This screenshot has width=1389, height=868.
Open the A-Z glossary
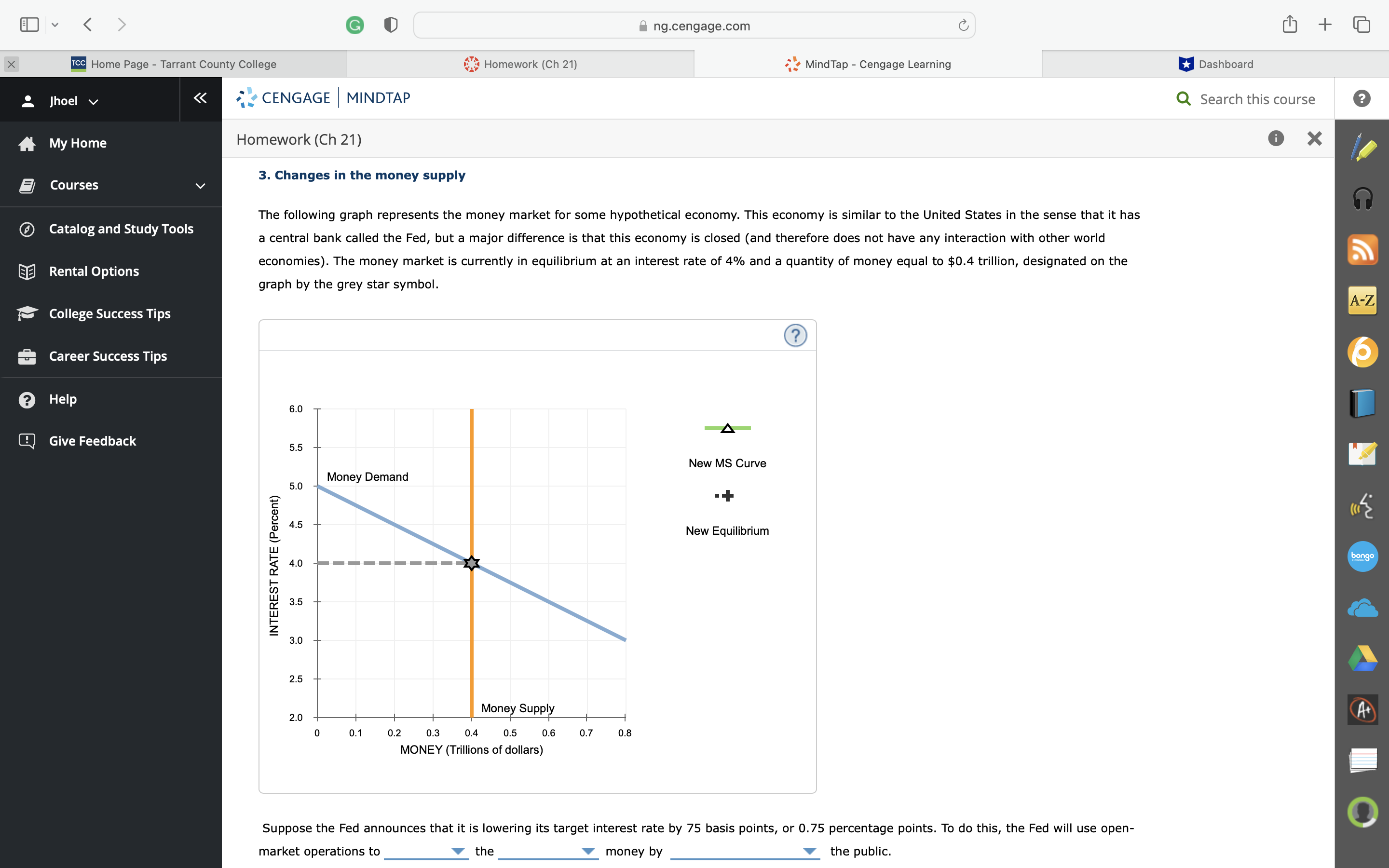coord(1363,300)
